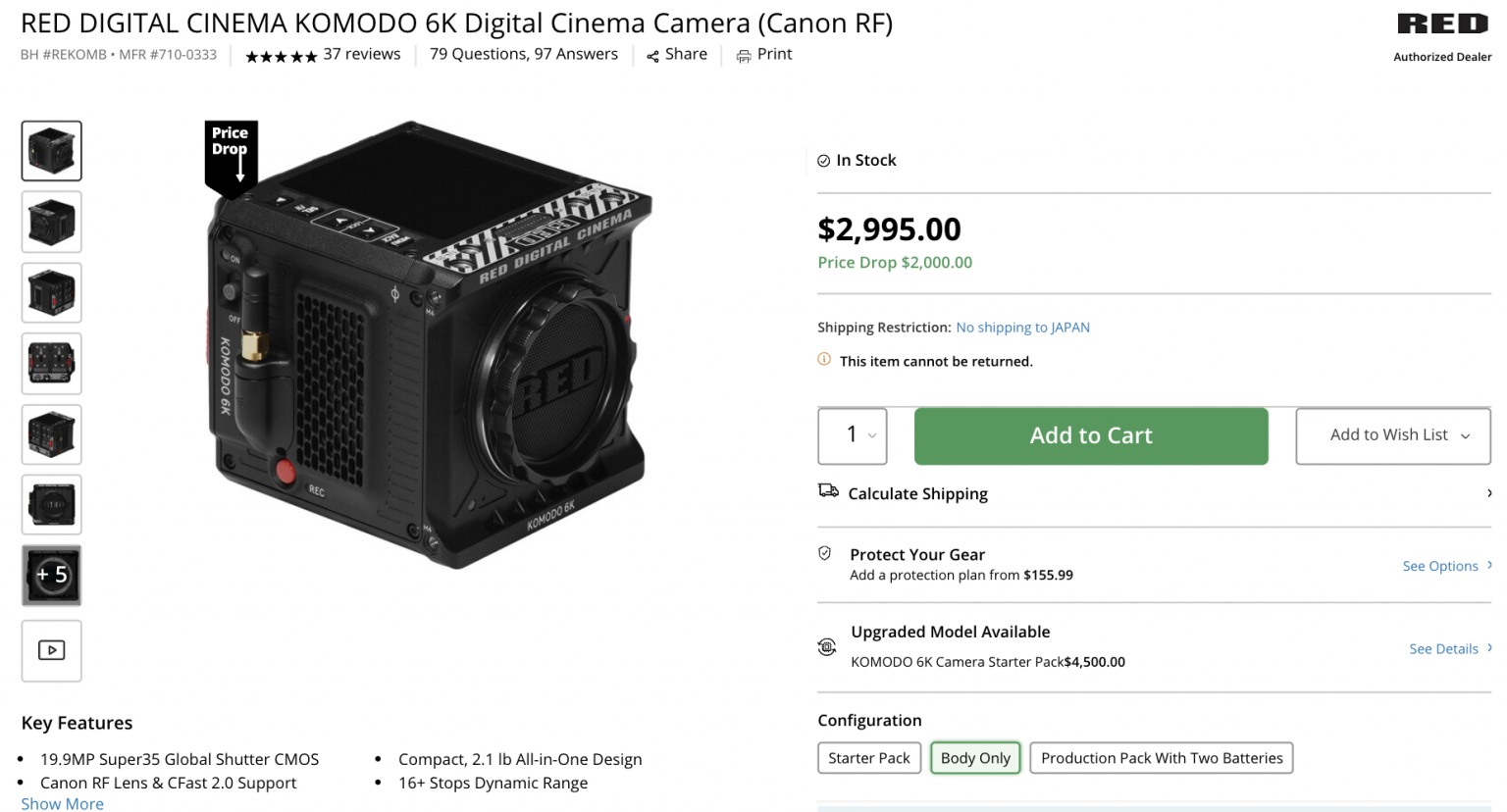1507x812 pixels.
Task: Click the RED Authorized Dealer logo
Action: [1442, 25]
